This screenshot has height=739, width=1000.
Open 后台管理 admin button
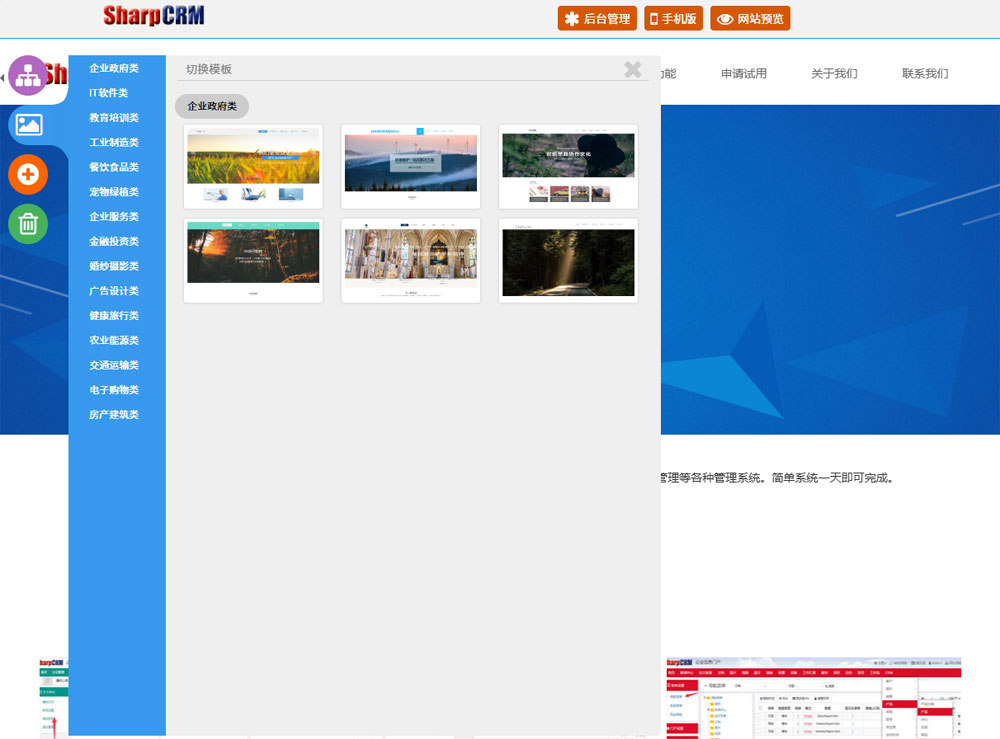pyautogui.click(x=597, y=18)
